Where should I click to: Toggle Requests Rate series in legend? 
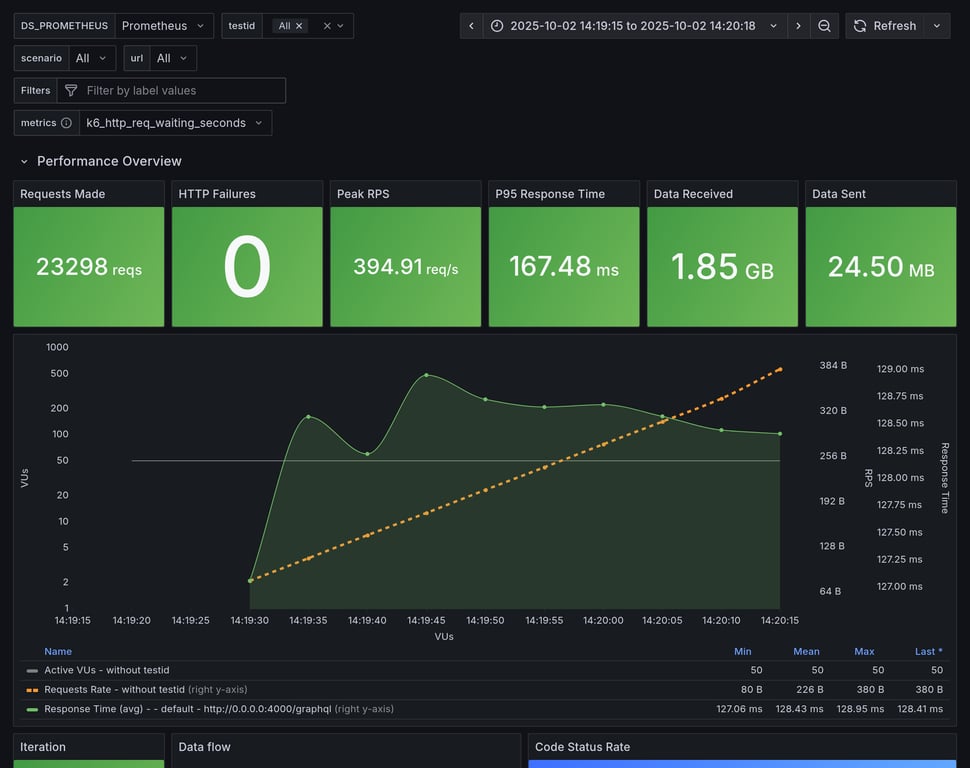pos(114,689)
